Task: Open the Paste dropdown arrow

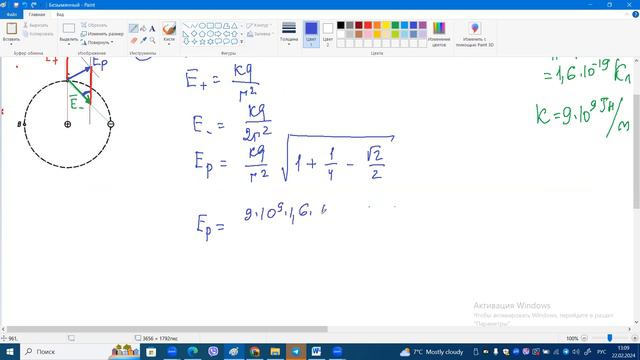Action: tap(11, 44)
